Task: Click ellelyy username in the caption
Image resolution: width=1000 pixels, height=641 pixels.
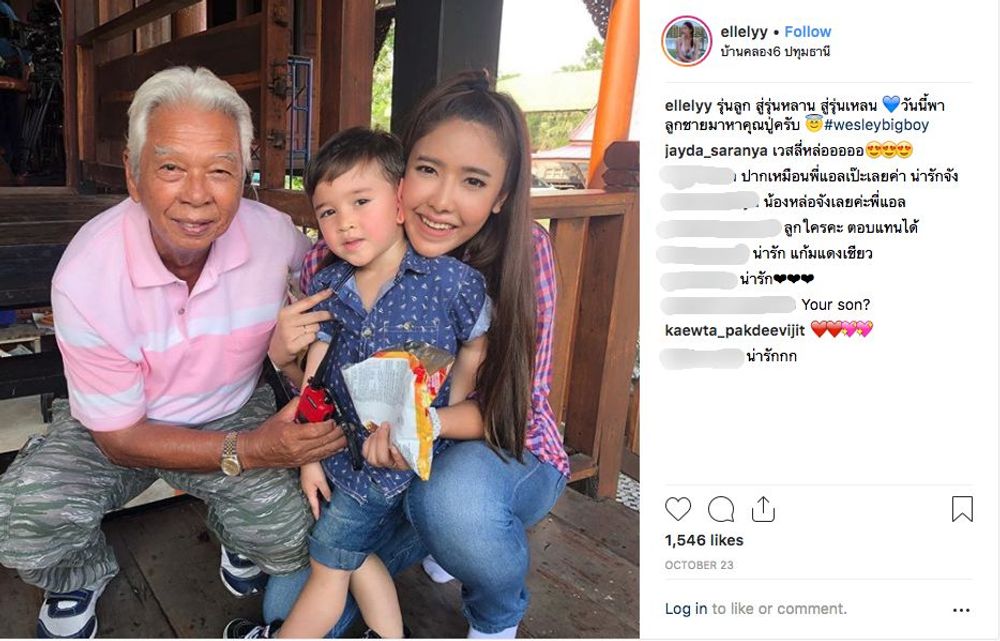Action: 688,106
